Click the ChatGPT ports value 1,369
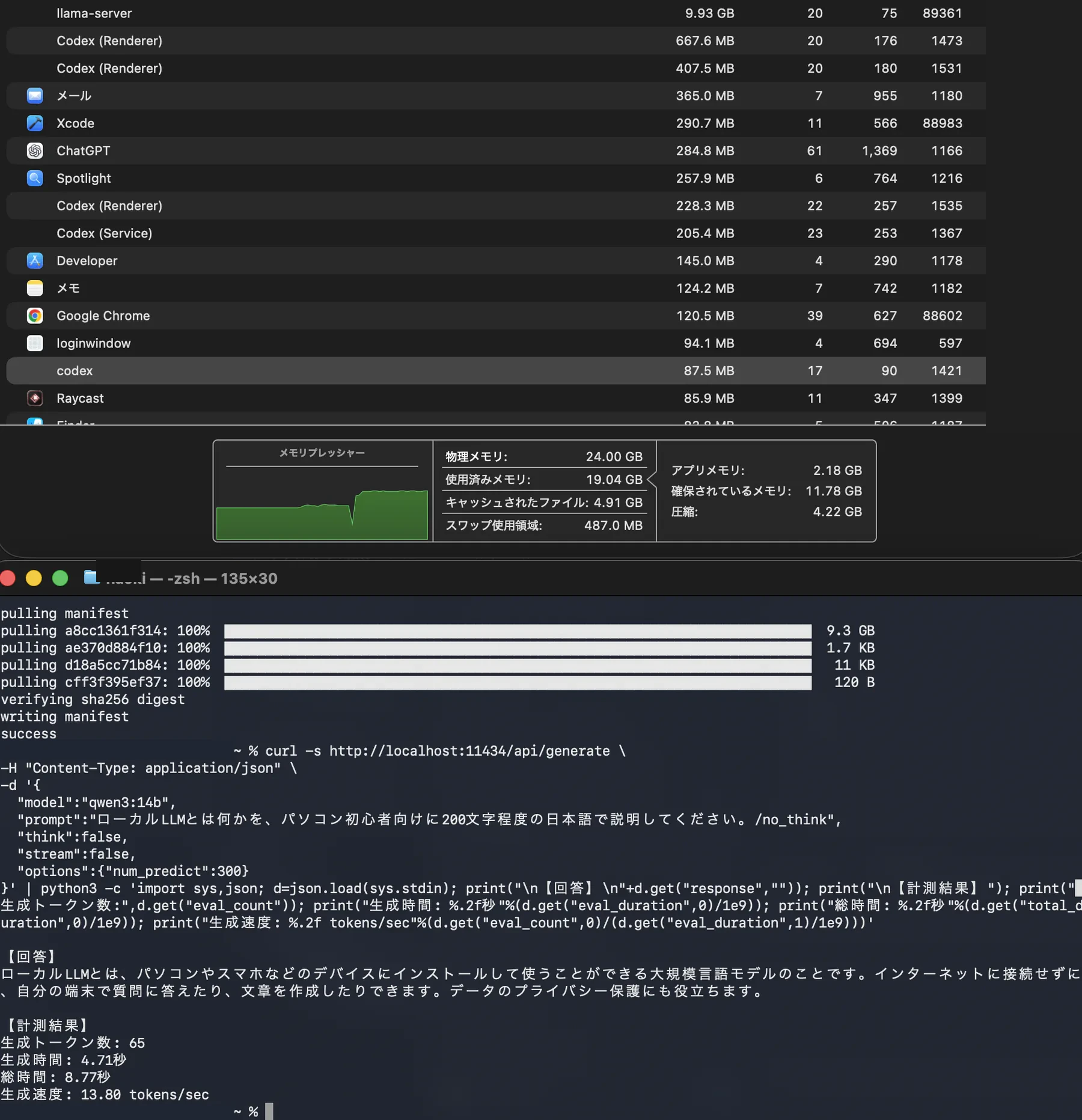 tap(879, 151)
